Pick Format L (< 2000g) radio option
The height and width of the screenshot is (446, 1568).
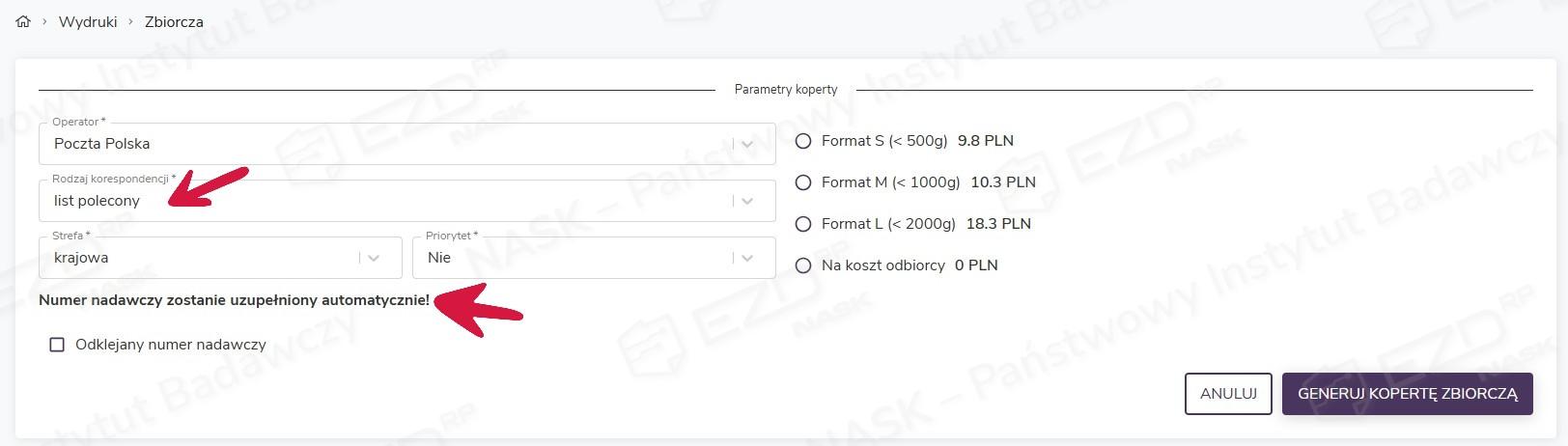(803, 224)
